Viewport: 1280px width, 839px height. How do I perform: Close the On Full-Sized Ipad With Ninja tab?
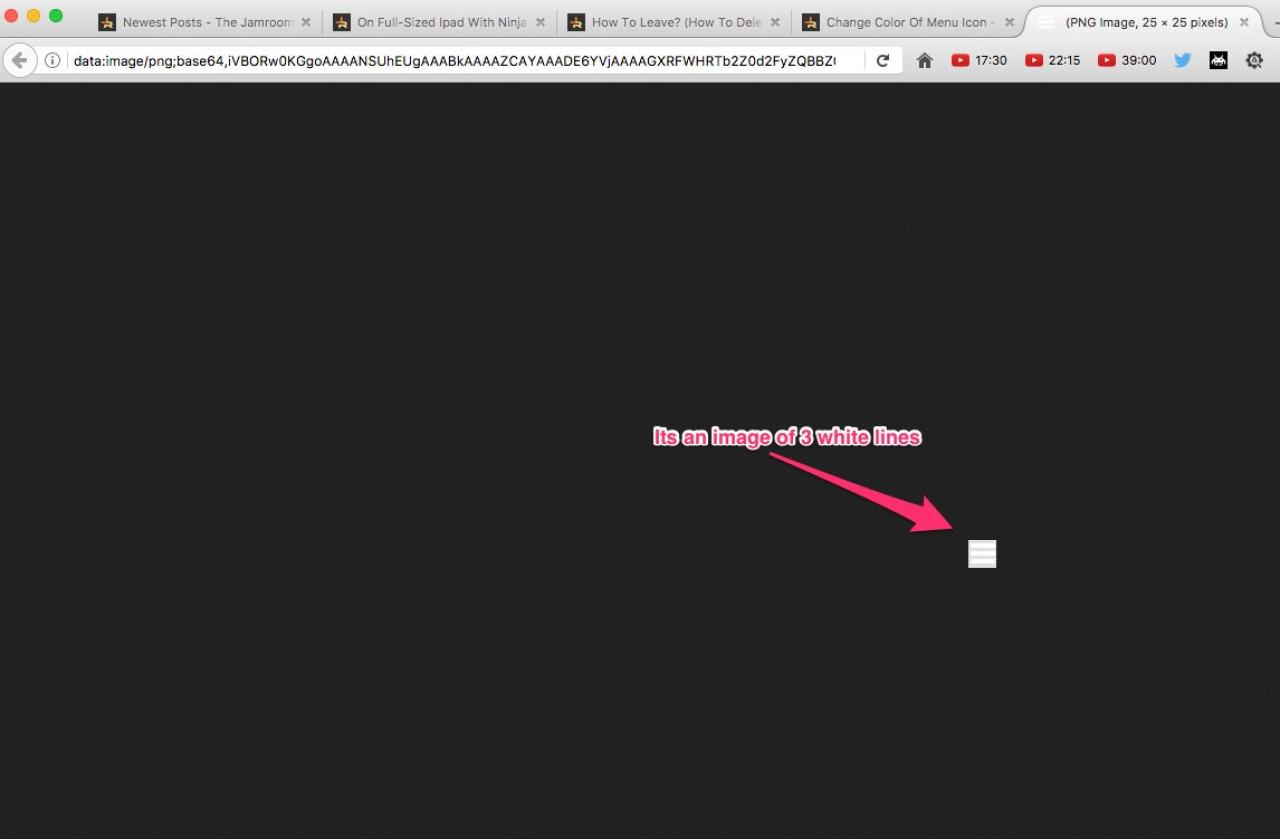541,22
